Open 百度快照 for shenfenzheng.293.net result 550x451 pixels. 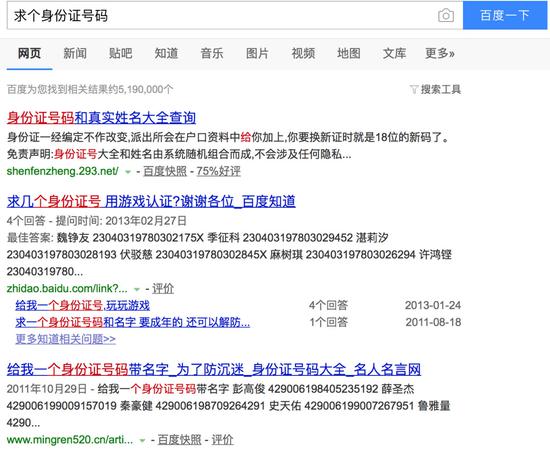[x=165, y=171]
